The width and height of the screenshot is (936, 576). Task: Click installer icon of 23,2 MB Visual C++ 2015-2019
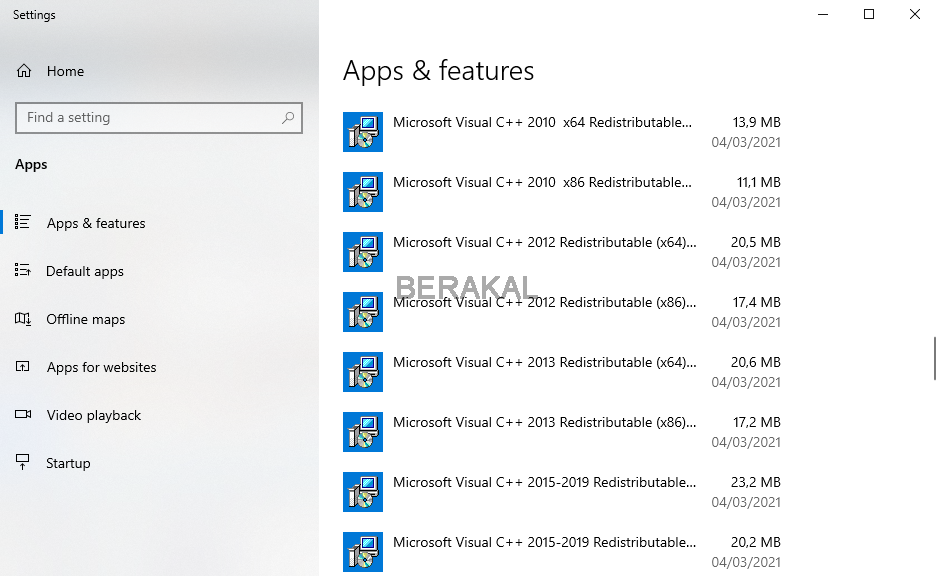click(363, 492)
